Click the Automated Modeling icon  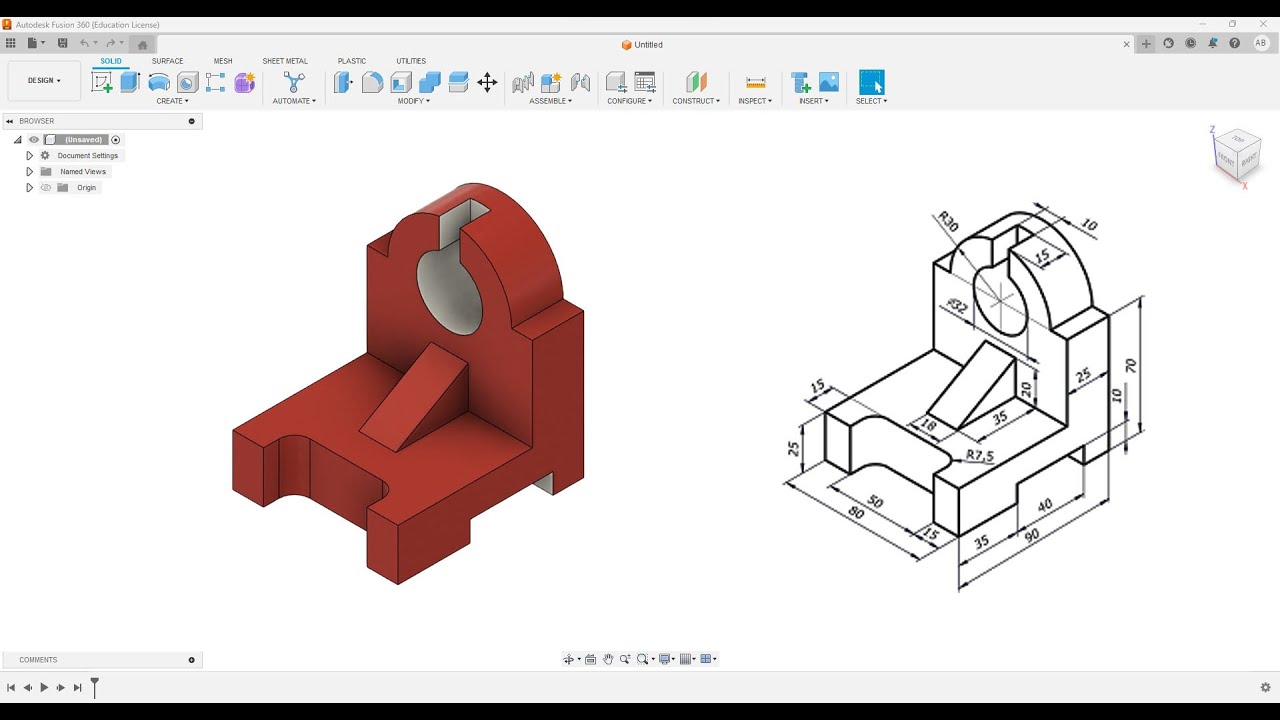[294, 83]
